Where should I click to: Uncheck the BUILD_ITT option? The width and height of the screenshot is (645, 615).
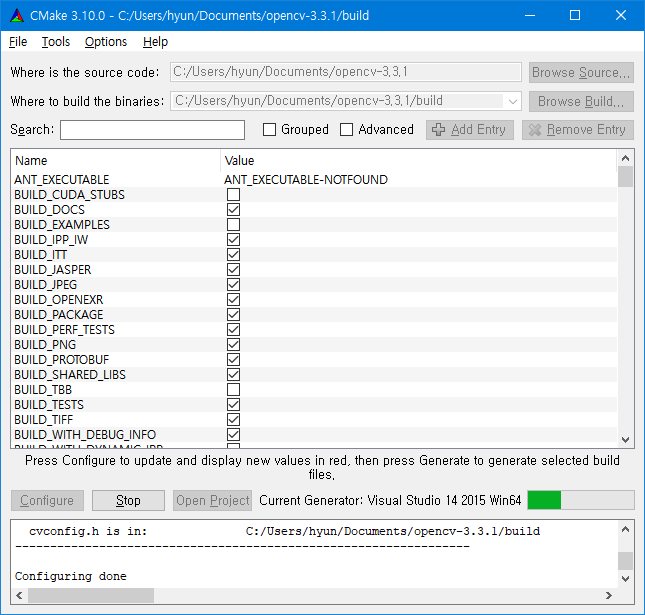(233, 255)
